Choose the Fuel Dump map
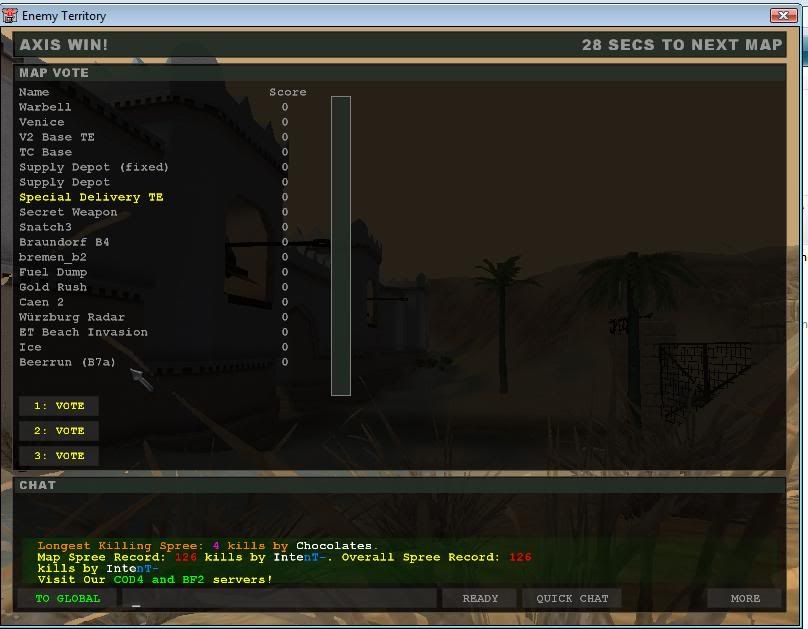 53,271
